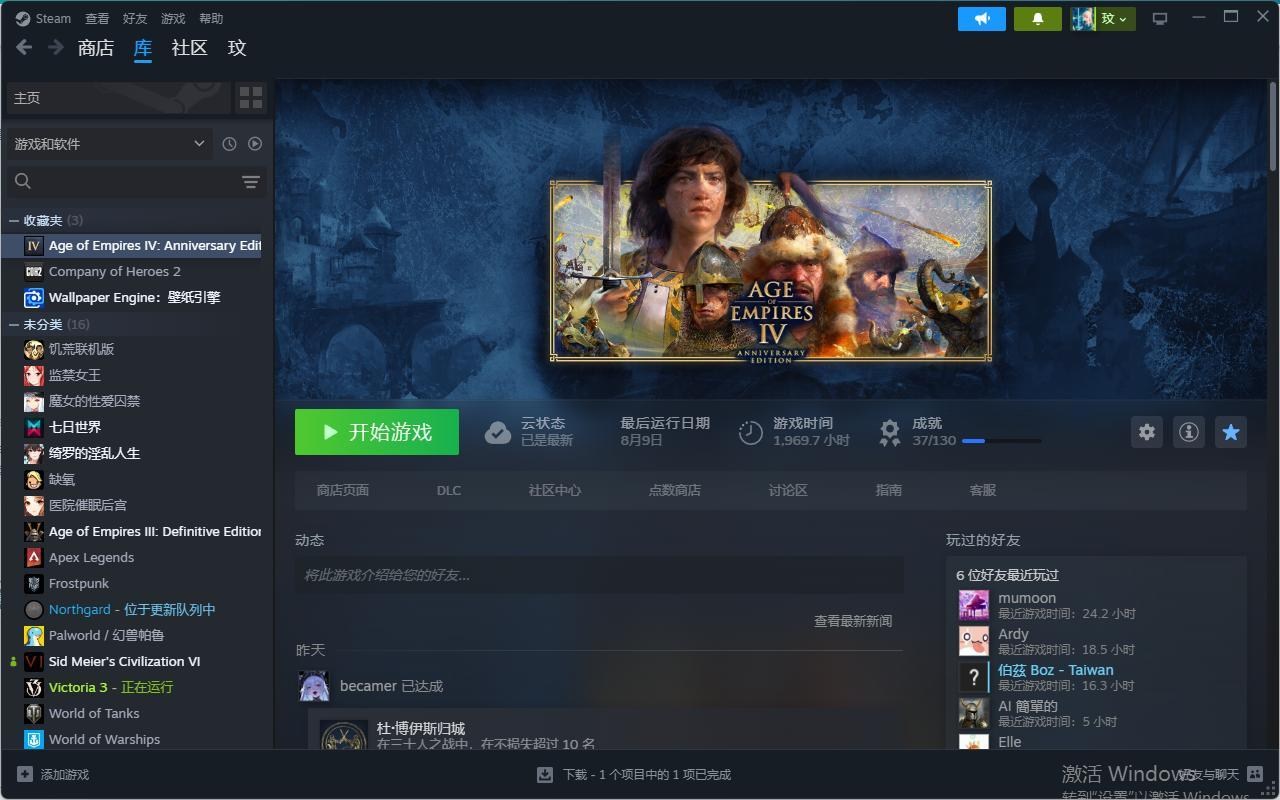Open the 客服 tab
Screen dimensions: 1280x800
coord(983,490)
